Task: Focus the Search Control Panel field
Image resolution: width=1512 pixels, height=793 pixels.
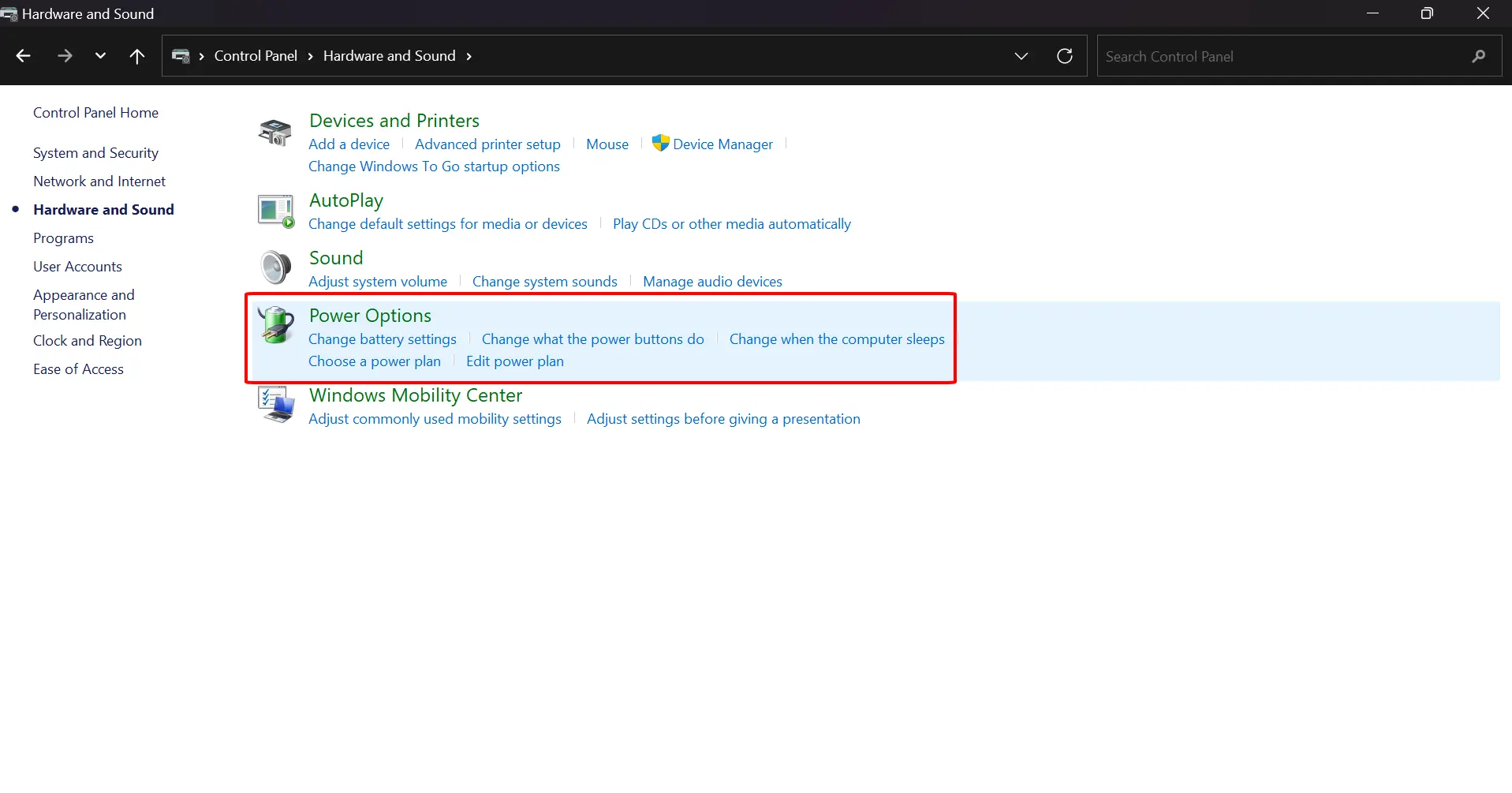Action: pos(1299,56)
